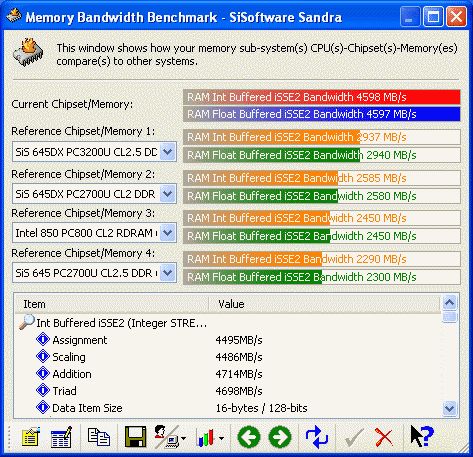
Task: Open module options yellow notepad icon
Action: 31,437
